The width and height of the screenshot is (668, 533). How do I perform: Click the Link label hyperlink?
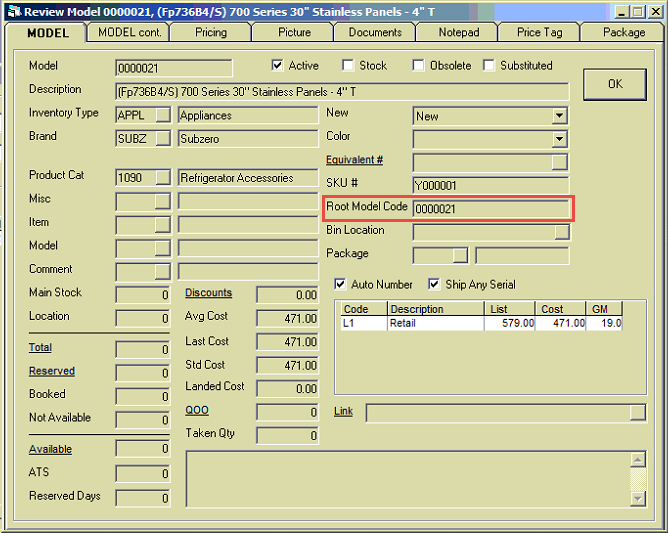coord(343,411)
